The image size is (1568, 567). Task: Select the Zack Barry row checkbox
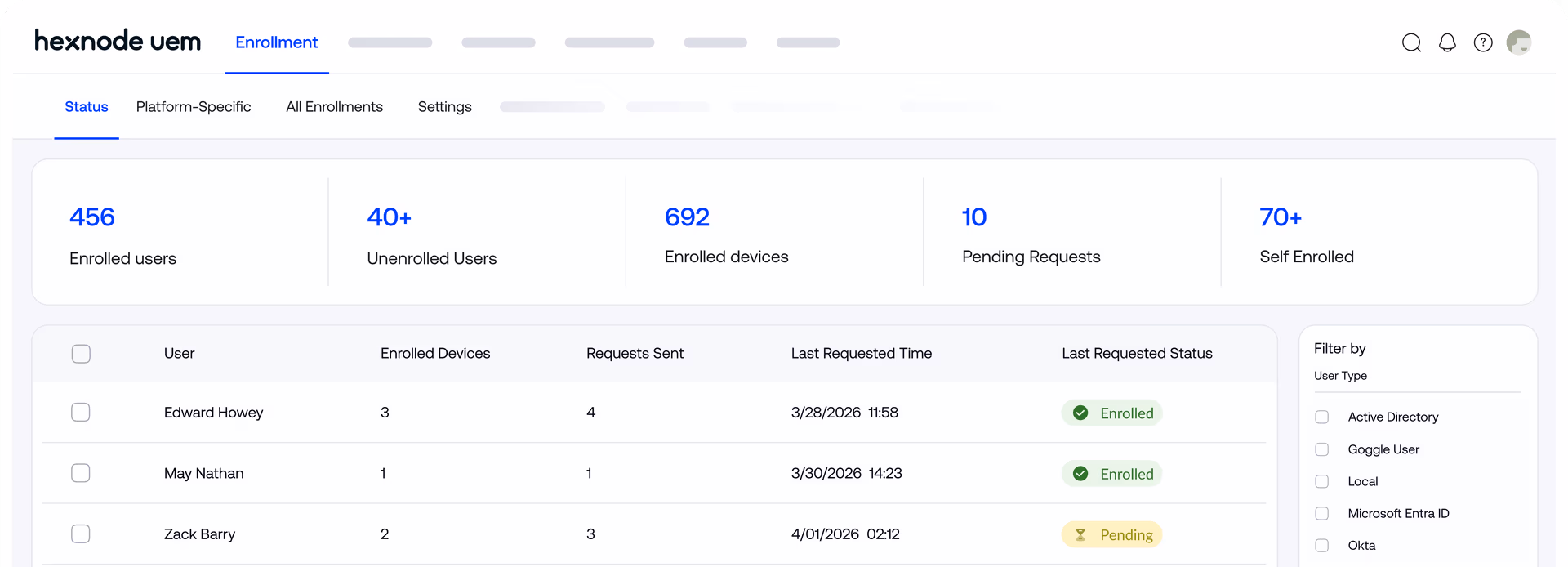point(81,534)
